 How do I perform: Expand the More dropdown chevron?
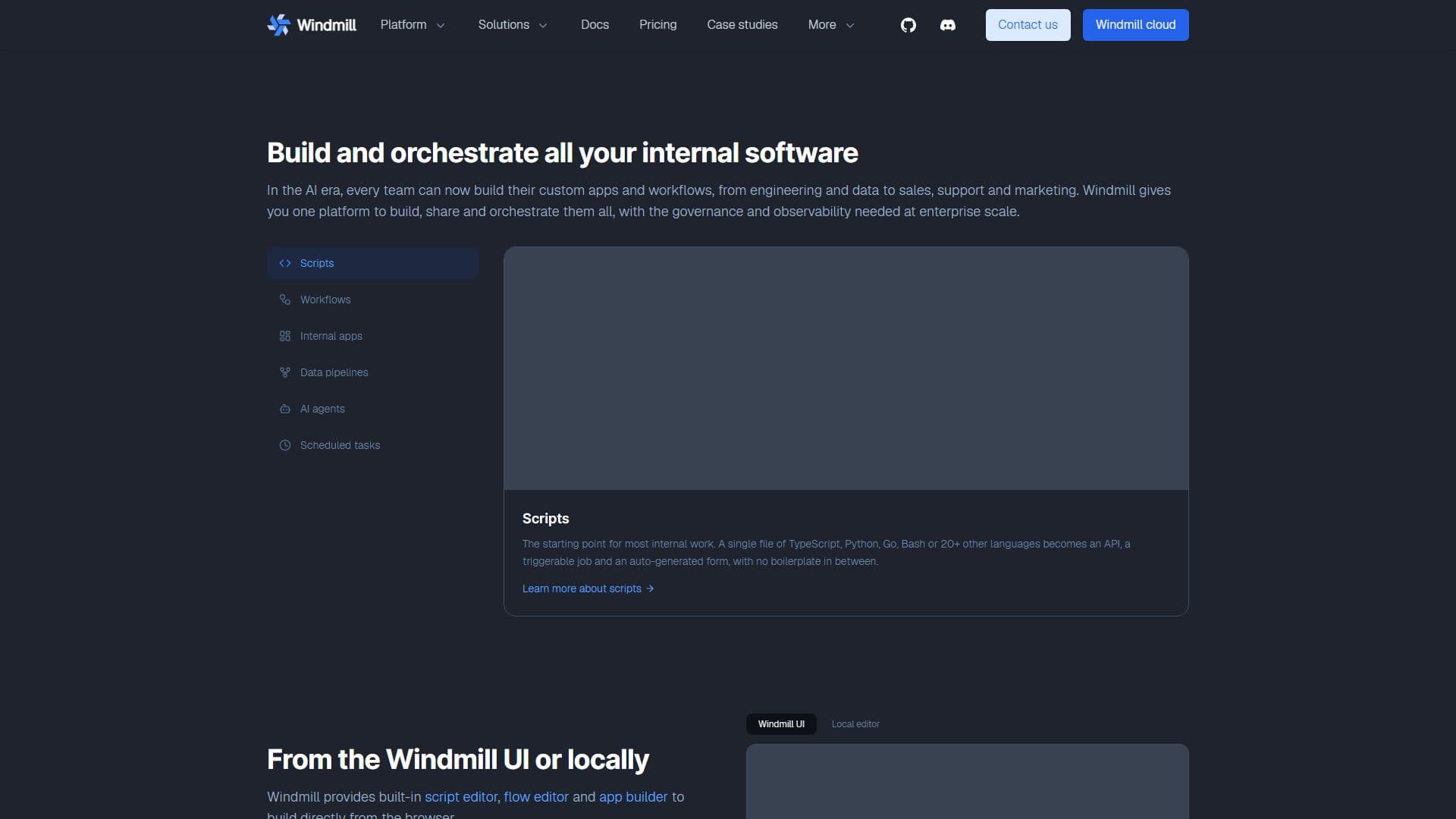pos(850,26)
